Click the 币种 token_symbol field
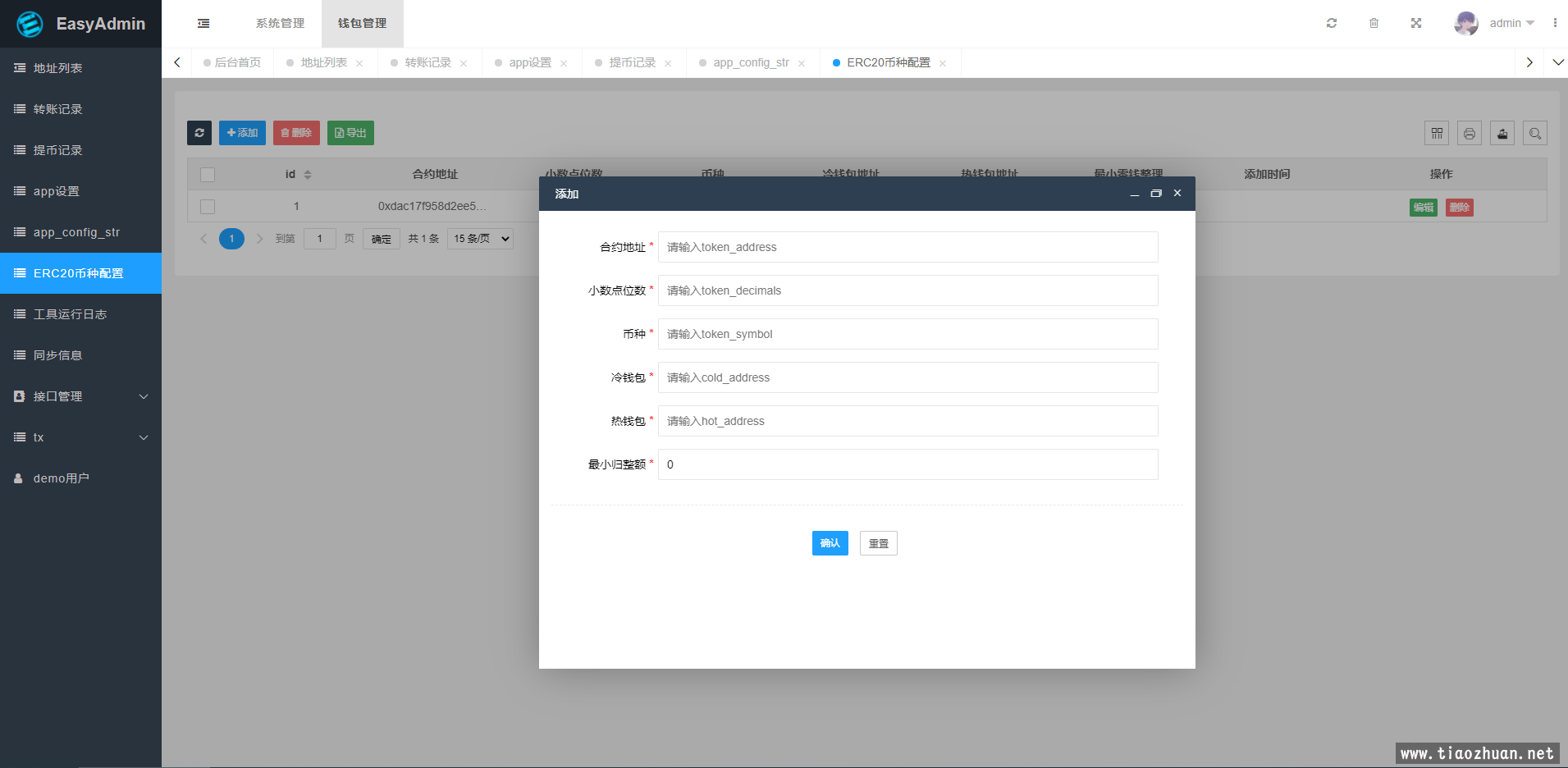This screenshot has height=768, width=1568. click(908, 334)
